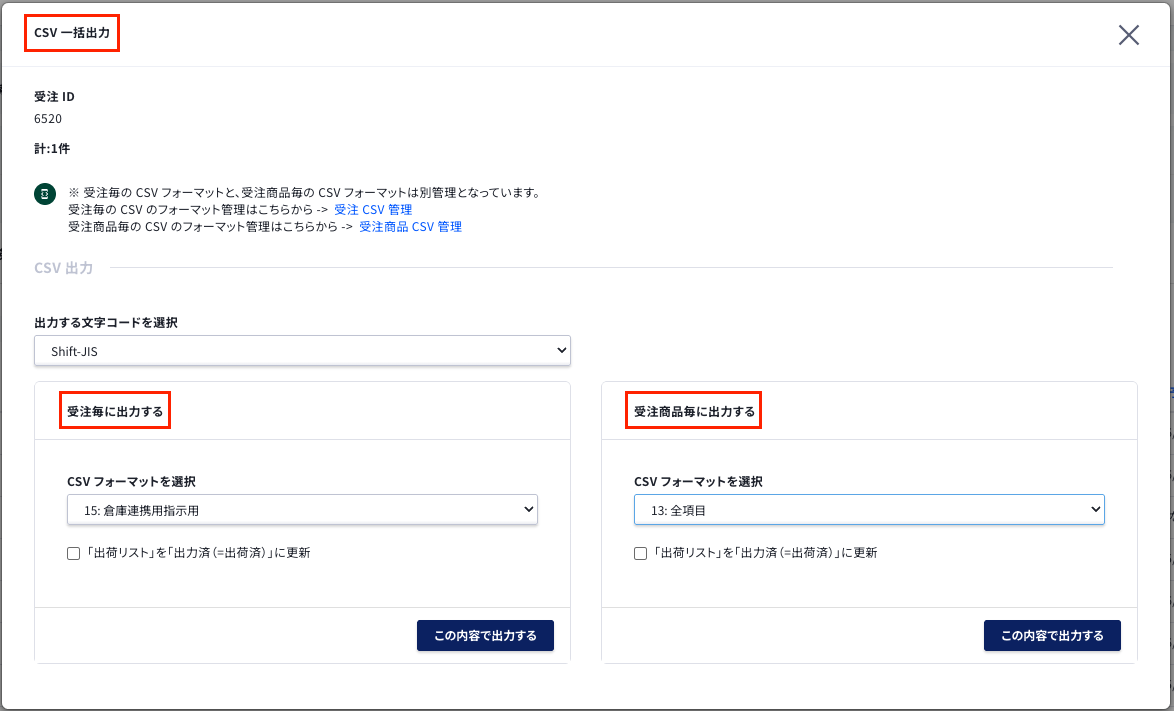Viewport: 1174px width, 711px height.
Task: Click この内容で出力する in the 受注商品毎 panel
Action: click(x=1052, y=635)
